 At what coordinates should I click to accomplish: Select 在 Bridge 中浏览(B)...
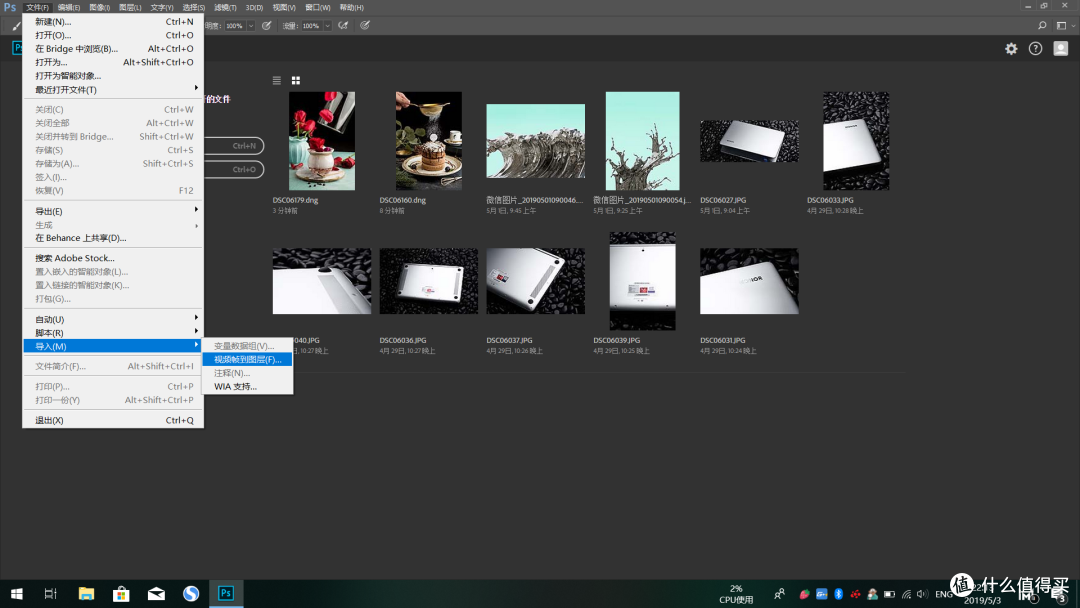tap(114, 49)
